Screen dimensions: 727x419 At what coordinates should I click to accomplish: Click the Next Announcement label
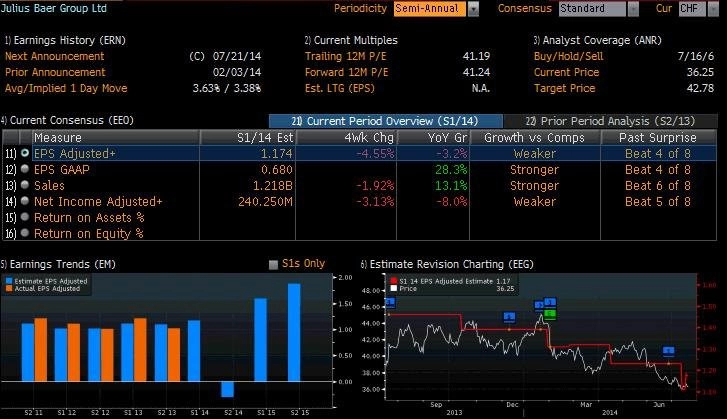pyautogui.click(x=55, y=57)
